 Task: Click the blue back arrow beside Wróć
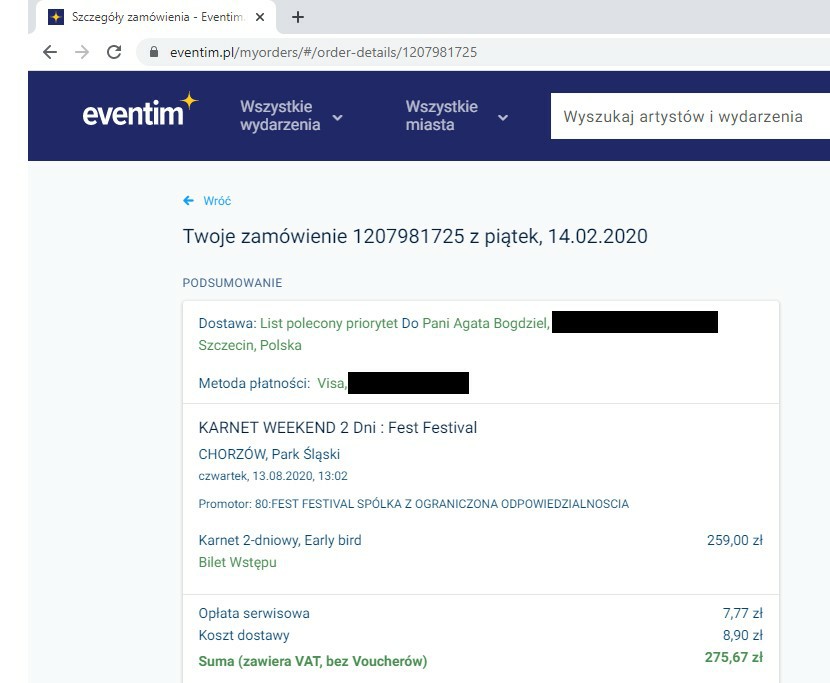(188, 201)
